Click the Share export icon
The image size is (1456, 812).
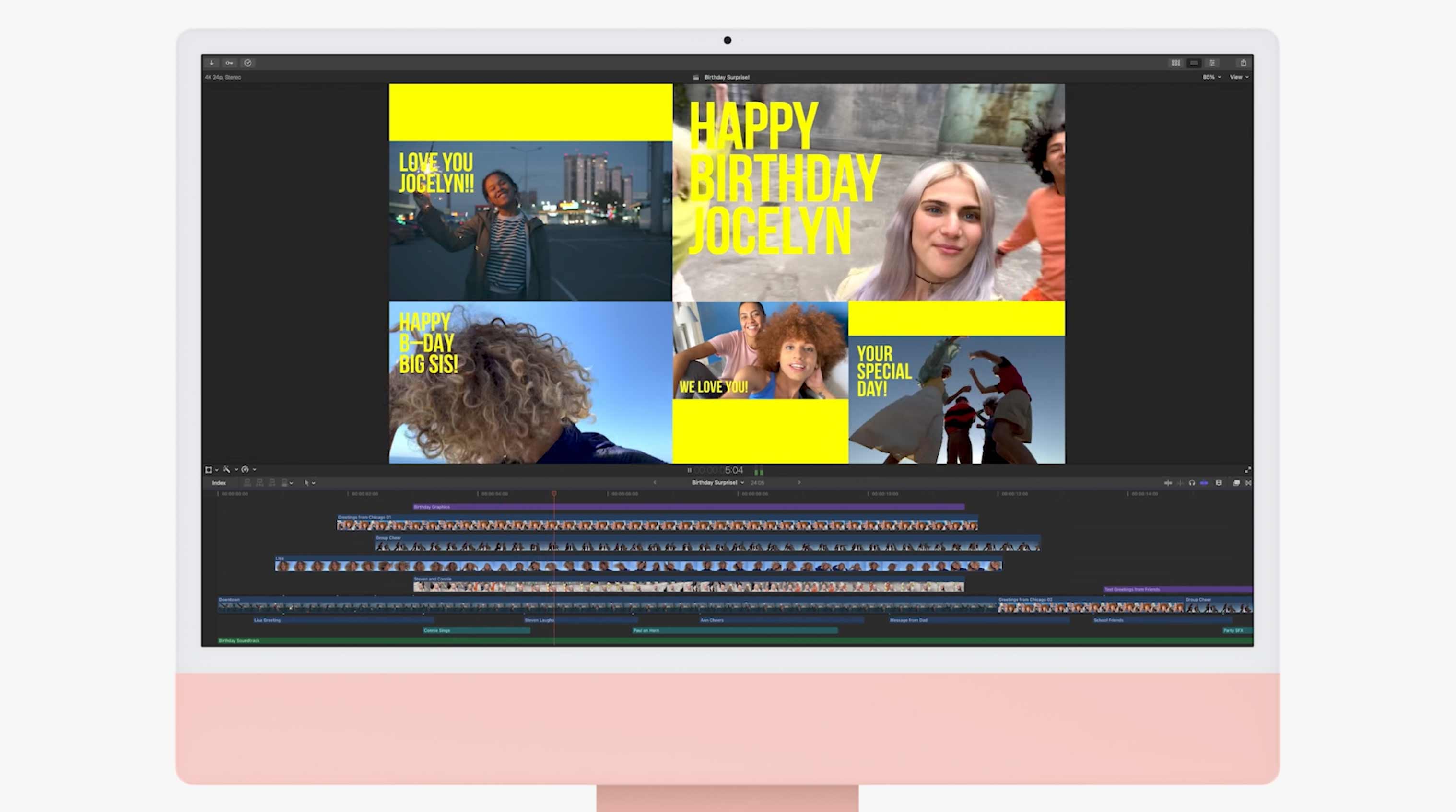(x=1243, y=63)
